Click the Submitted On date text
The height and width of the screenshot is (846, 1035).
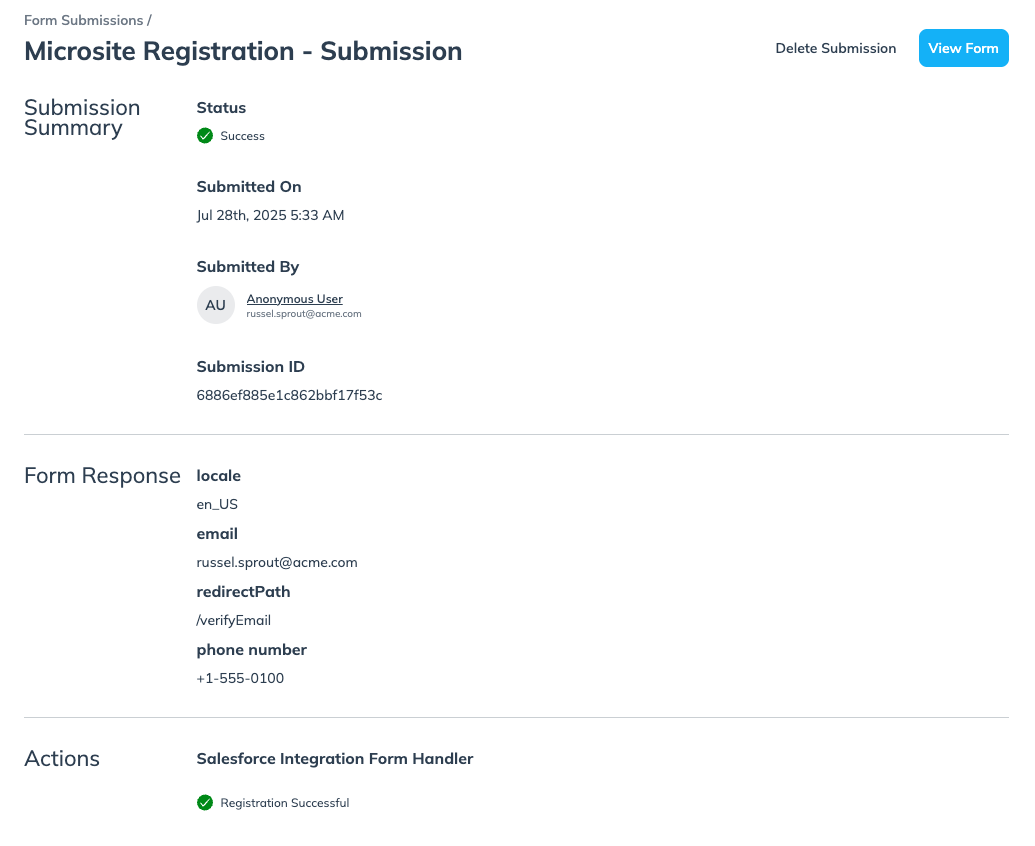pos(270,215)
